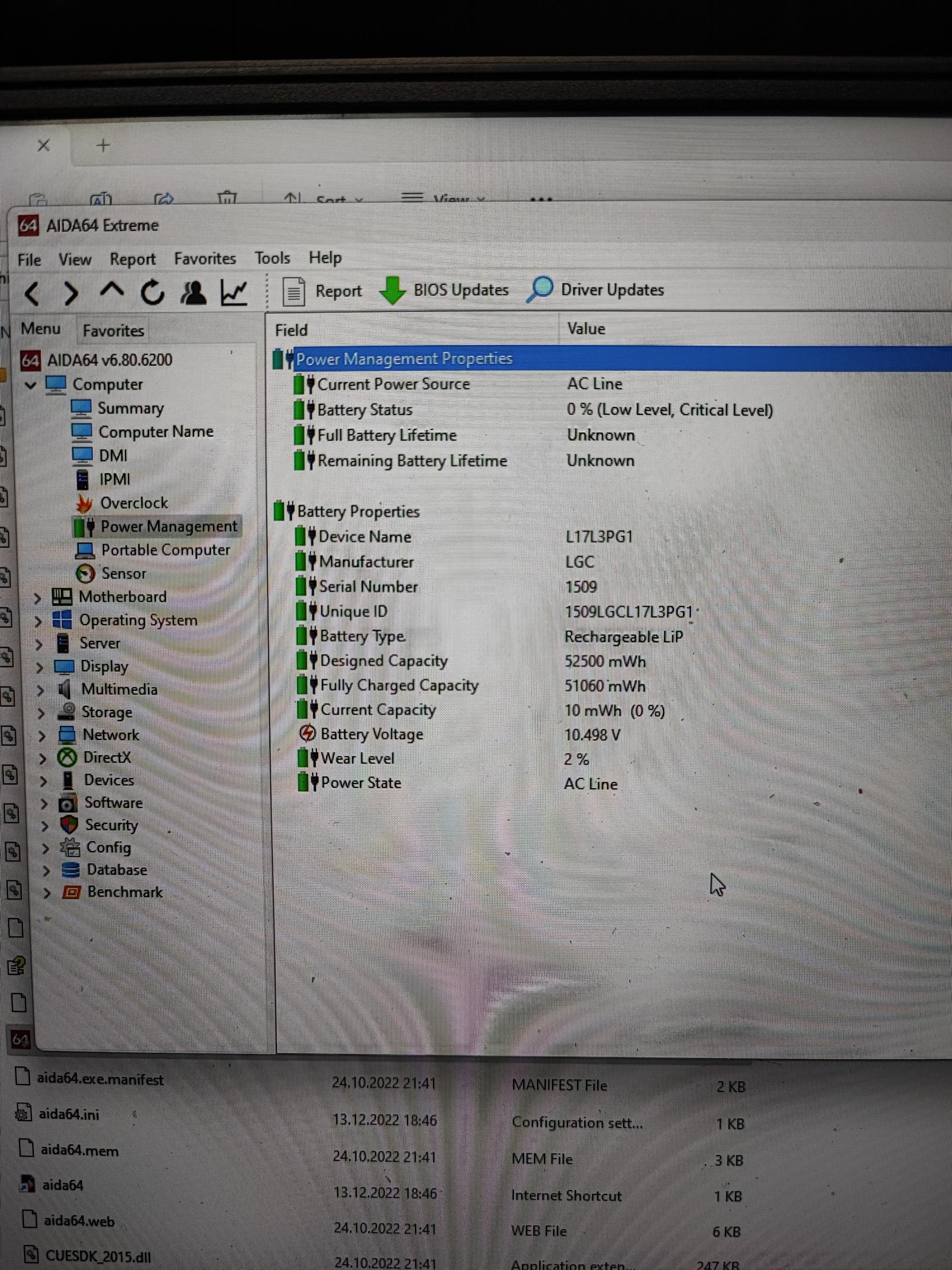
Task: Collapse the Computer tree node
Action: [31, 385]
